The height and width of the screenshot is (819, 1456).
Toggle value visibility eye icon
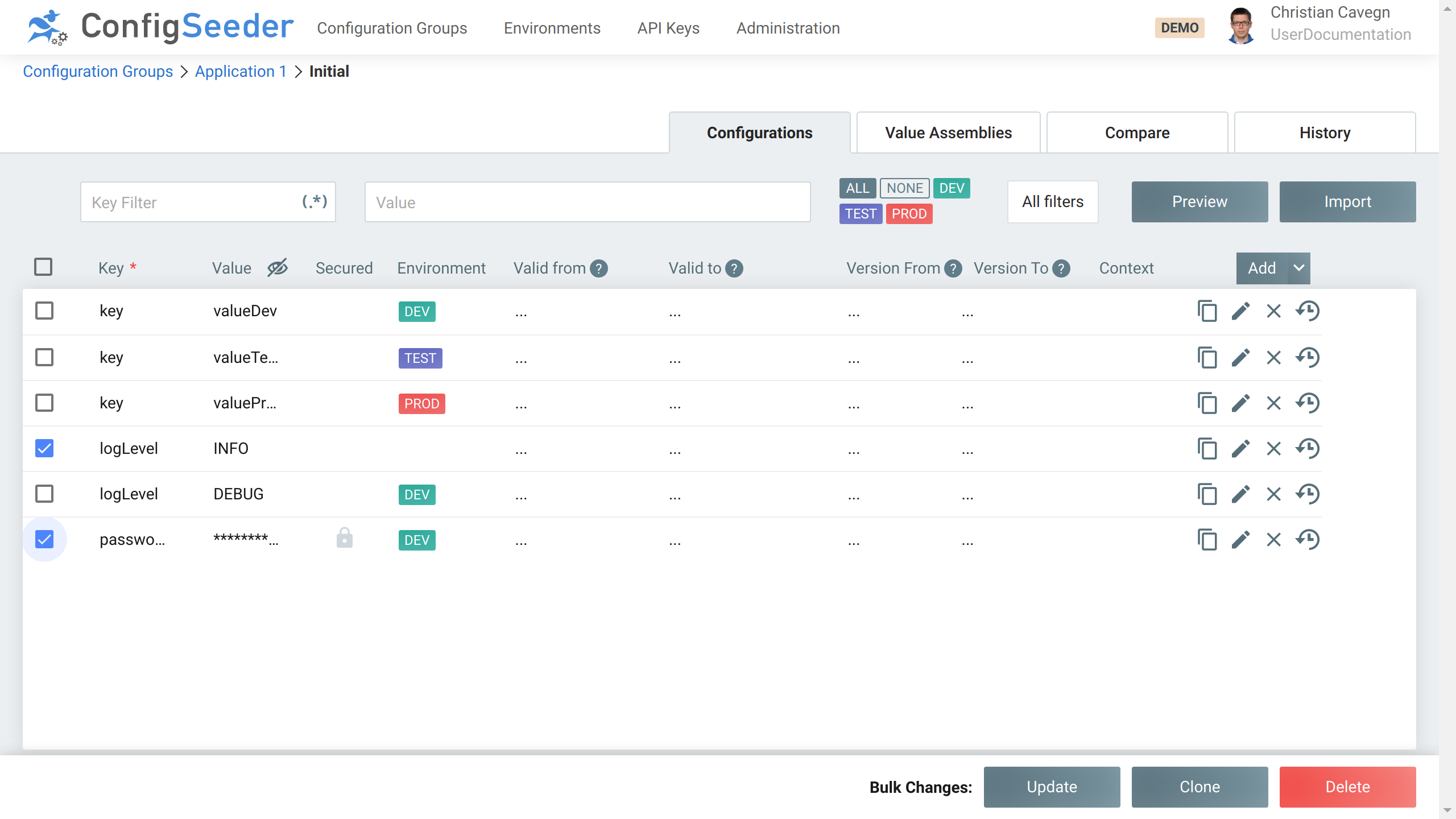click(278, 267)
